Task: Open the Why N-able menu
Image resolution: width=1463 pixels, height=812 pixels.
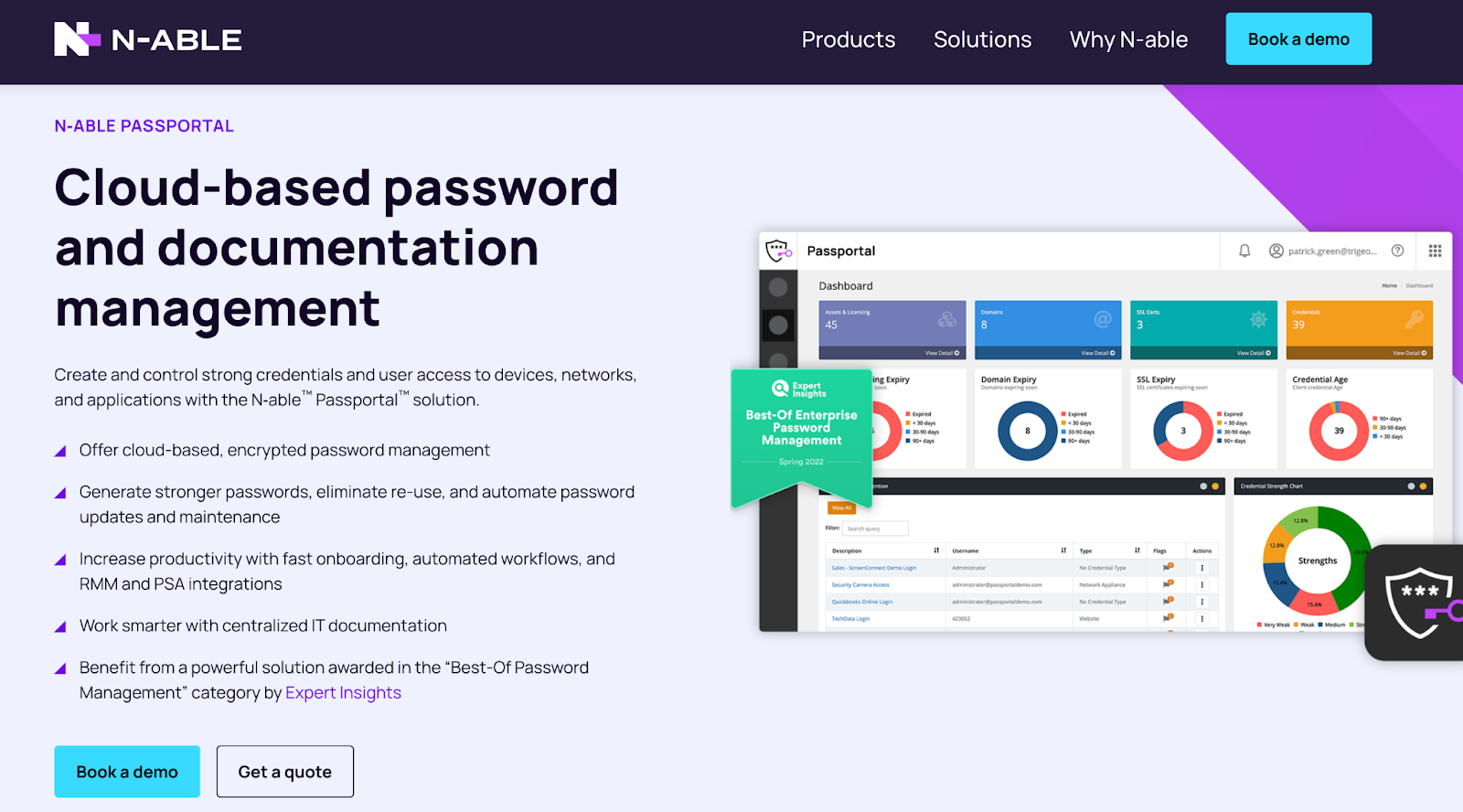Action: (x=1128, y=39)
